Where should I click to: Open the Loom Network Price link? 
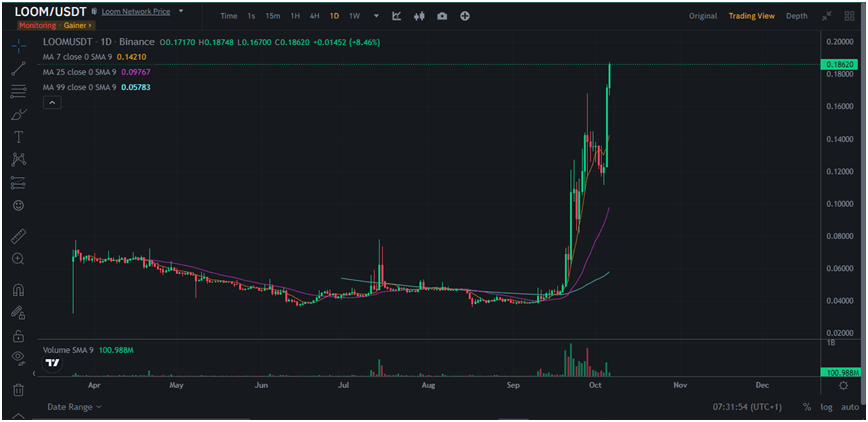coord(136,12)
